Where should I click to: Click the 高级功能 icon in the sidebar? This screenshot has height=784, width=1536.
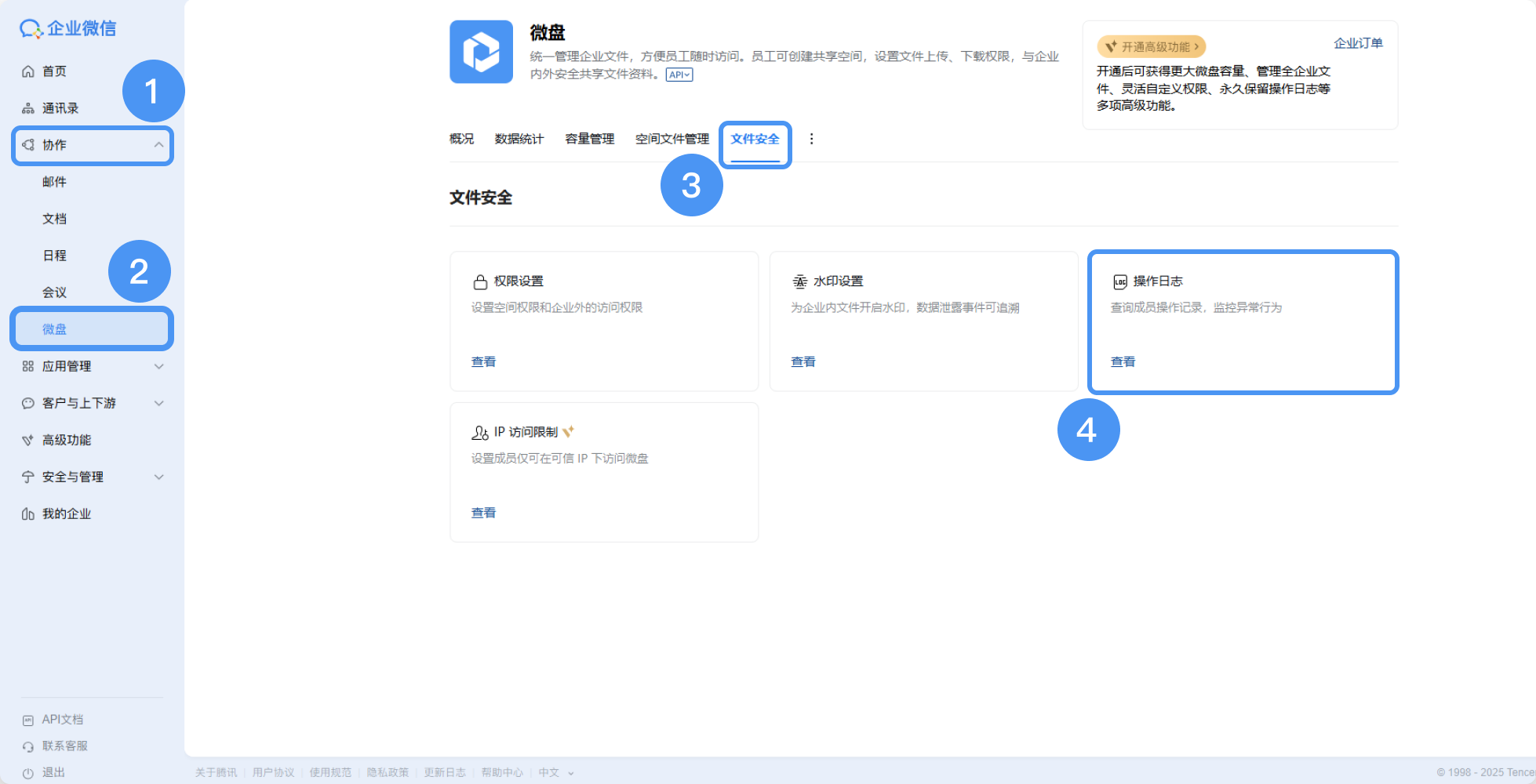pyautogui.click(x=28, y=440)
